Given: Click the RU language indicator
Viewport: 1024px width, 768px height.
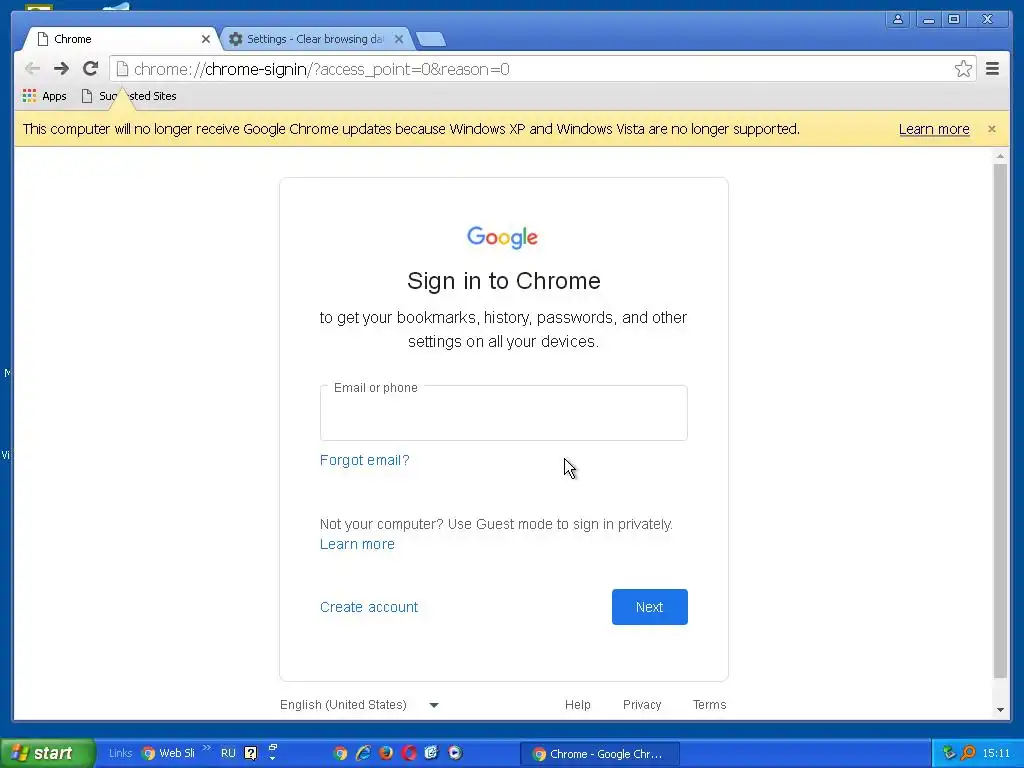Looking at the screenshot, I should point(228,753).
